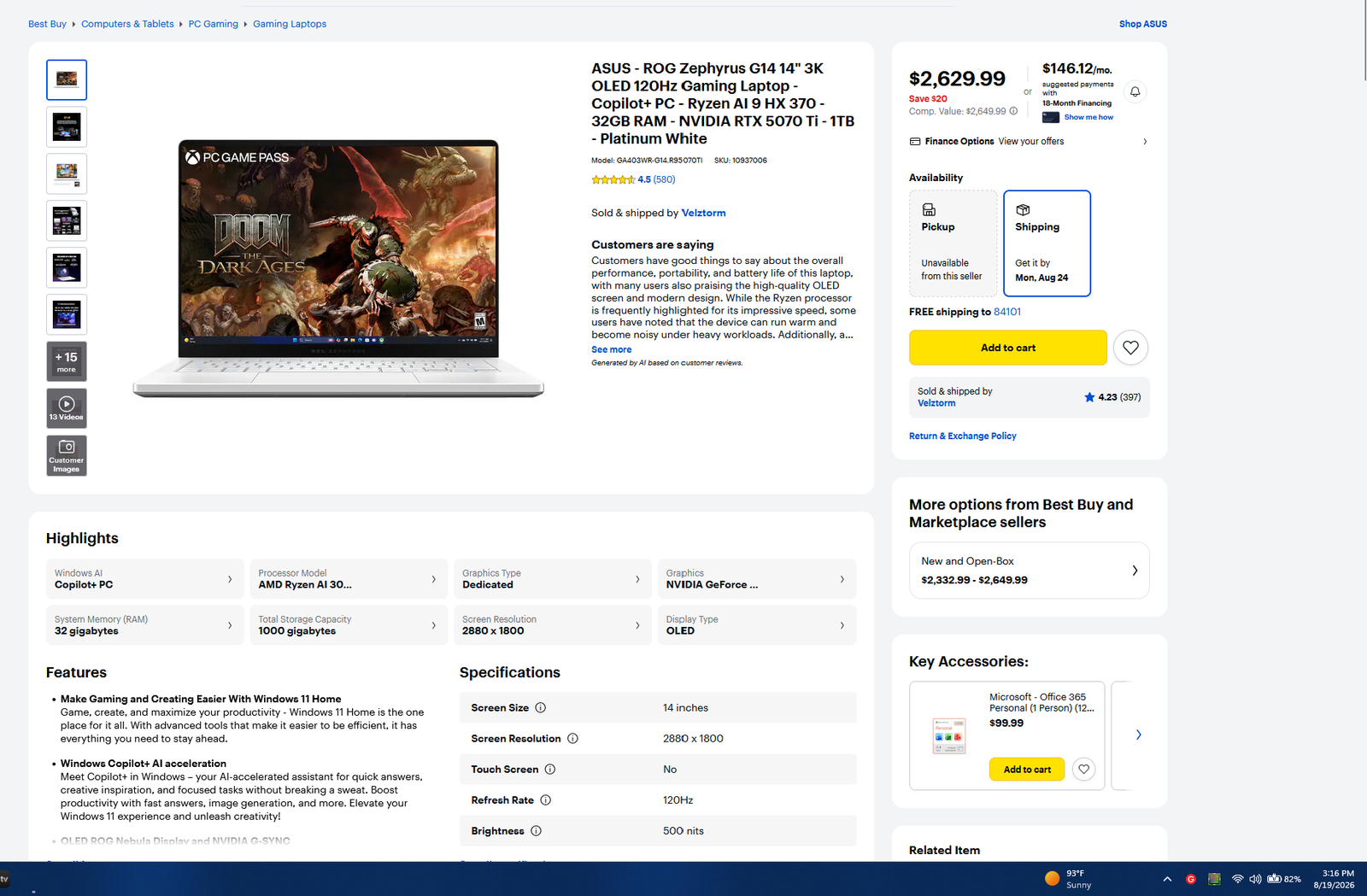The width and height of the screenshot is (1367, 896).
Task: Go to Computers & Tablets breadcrumb
Action: click(x=127, y=24)
